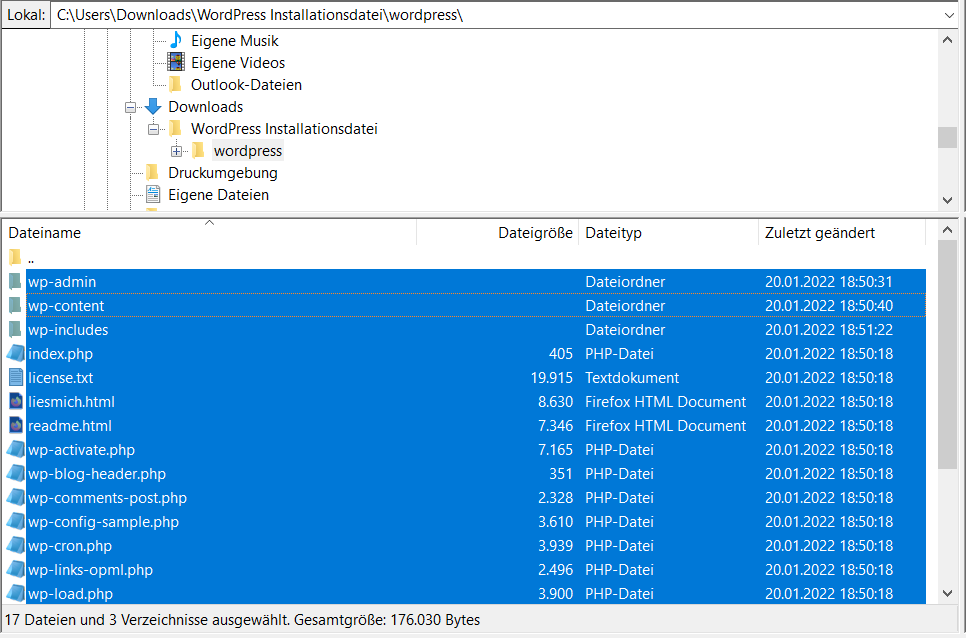Click the Eigene Musik music note icon
Image resolution: width=966 pixels, height=638 pixels.
[176, 41]
